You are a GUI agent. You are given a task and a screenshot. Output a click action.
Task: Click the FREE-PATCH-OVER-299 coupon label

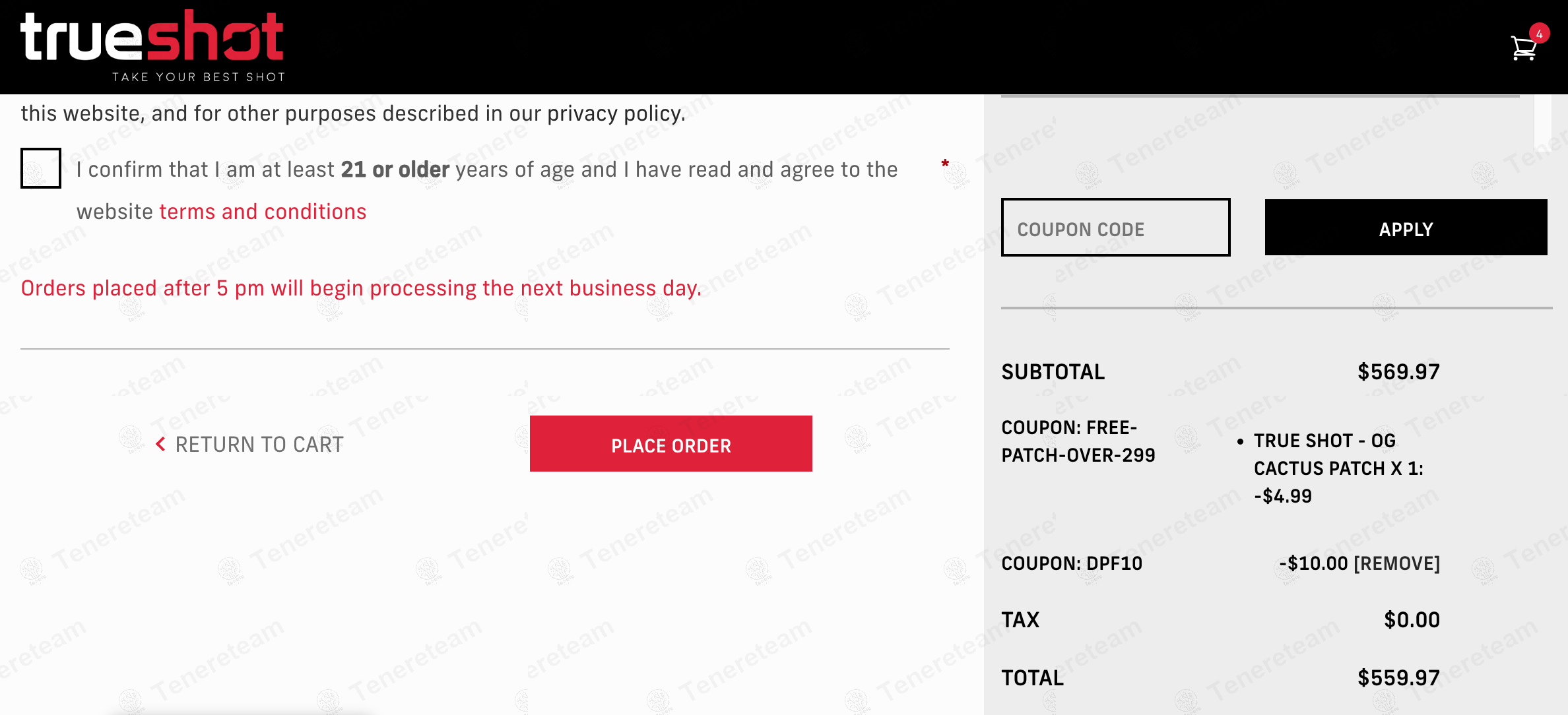pos(1078,441)
